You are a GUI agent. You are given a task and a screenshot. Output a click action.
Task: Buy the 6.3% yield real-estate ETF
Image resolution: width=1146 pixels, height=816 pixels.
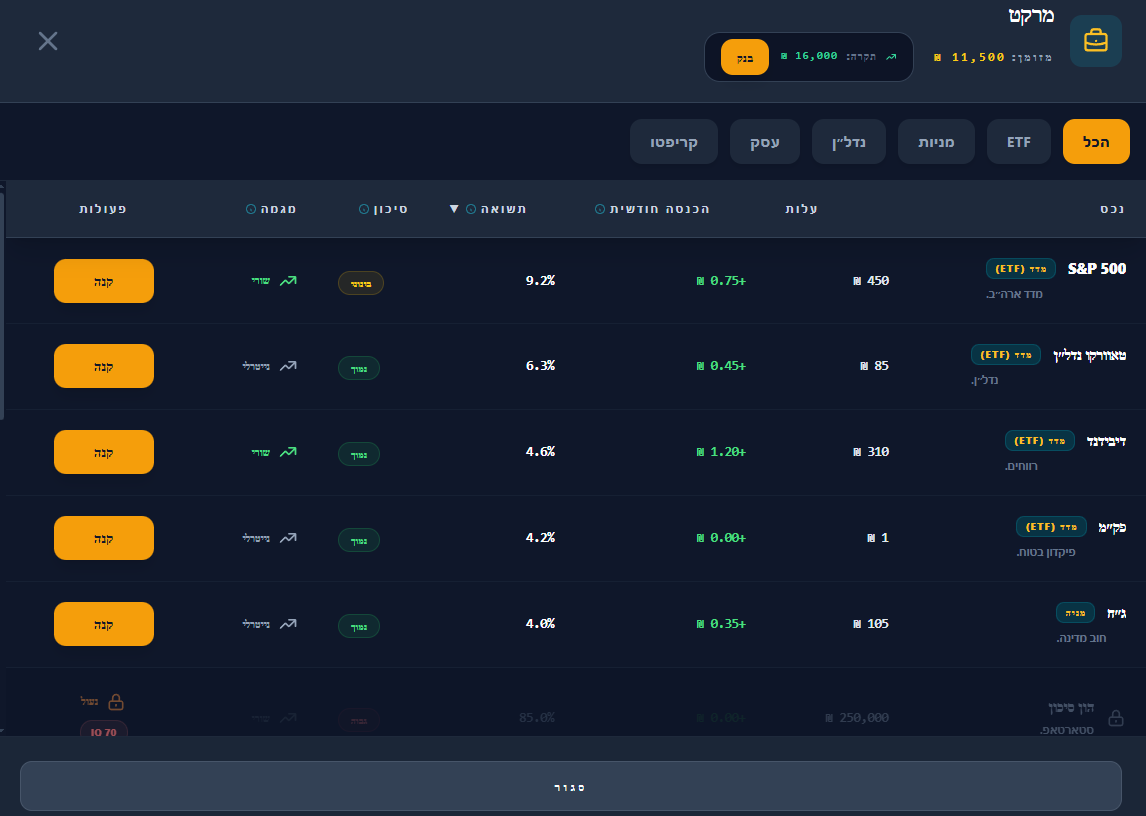click(x=104, y=366)
